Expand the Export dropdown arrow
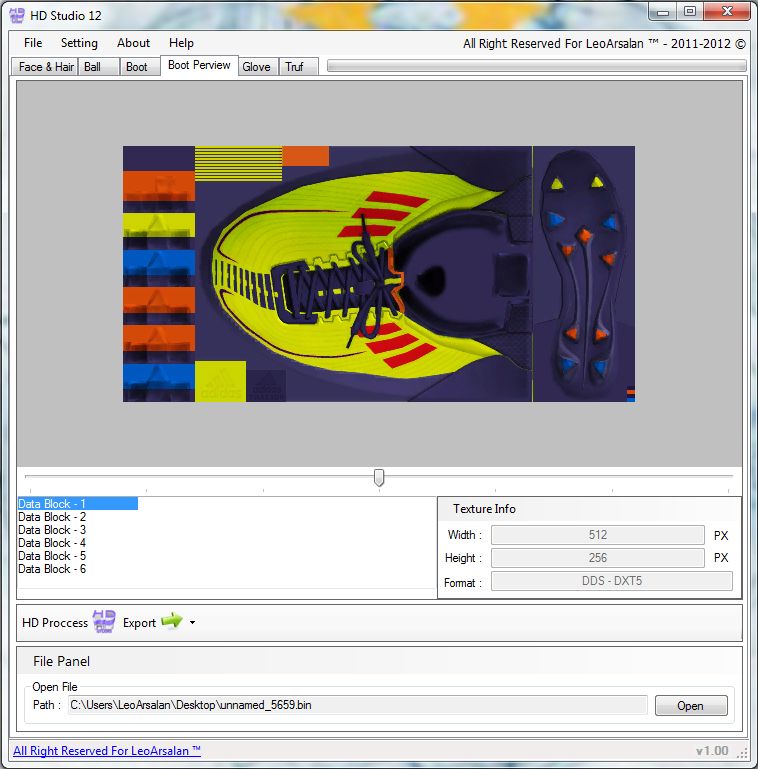The image size is (758, 769). 192,623
